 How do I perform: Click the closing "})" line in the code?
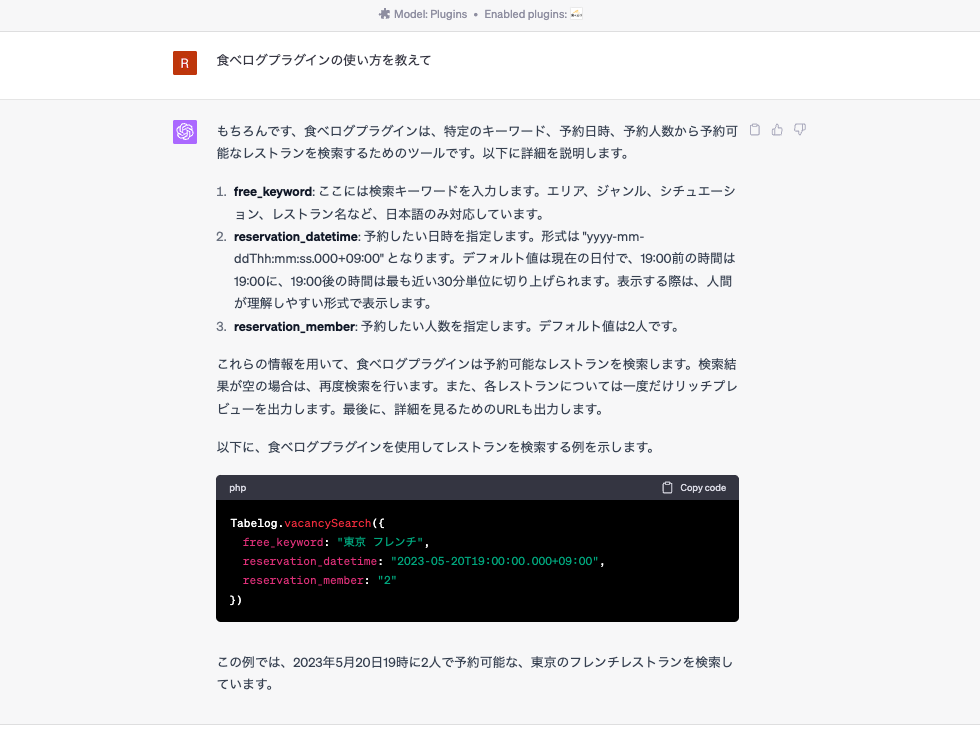pyautogui.click(x=236, y=600)
